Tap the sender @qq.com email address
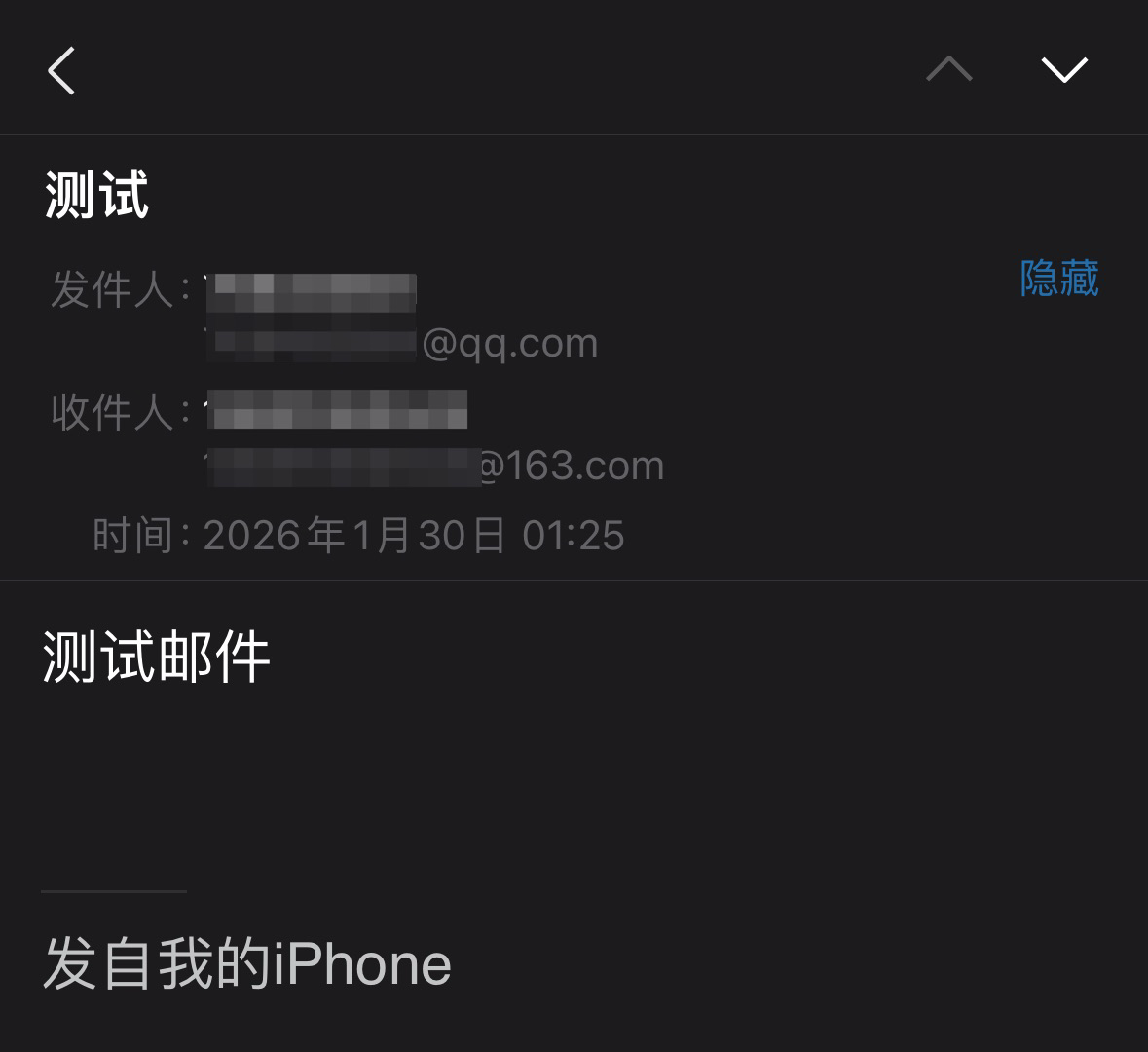 coord(402,342)
